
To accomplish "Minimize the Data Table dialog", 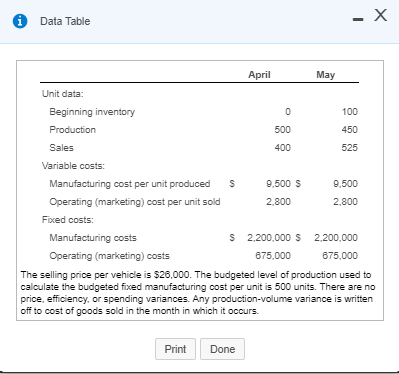I will coord(358,20).
